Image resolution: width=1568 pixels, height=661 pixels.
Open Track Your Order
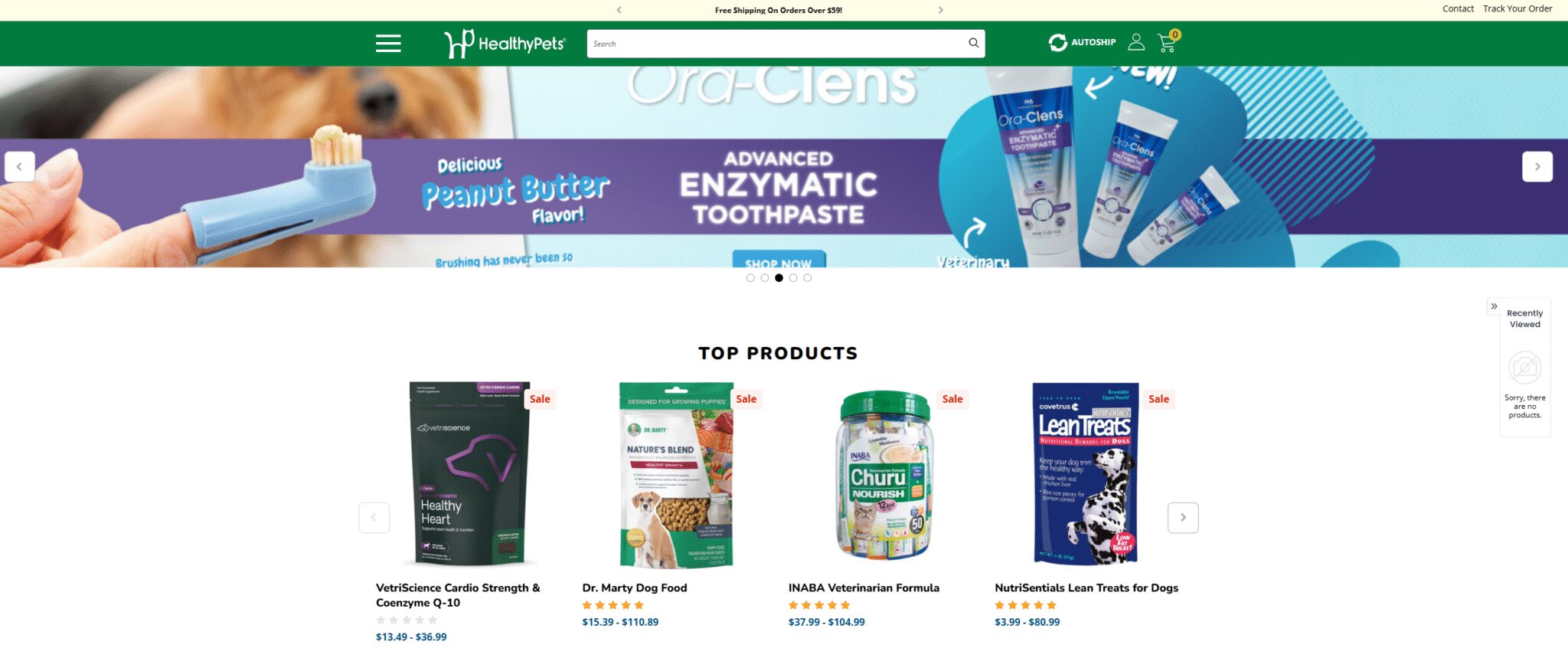pos(1517,8)
